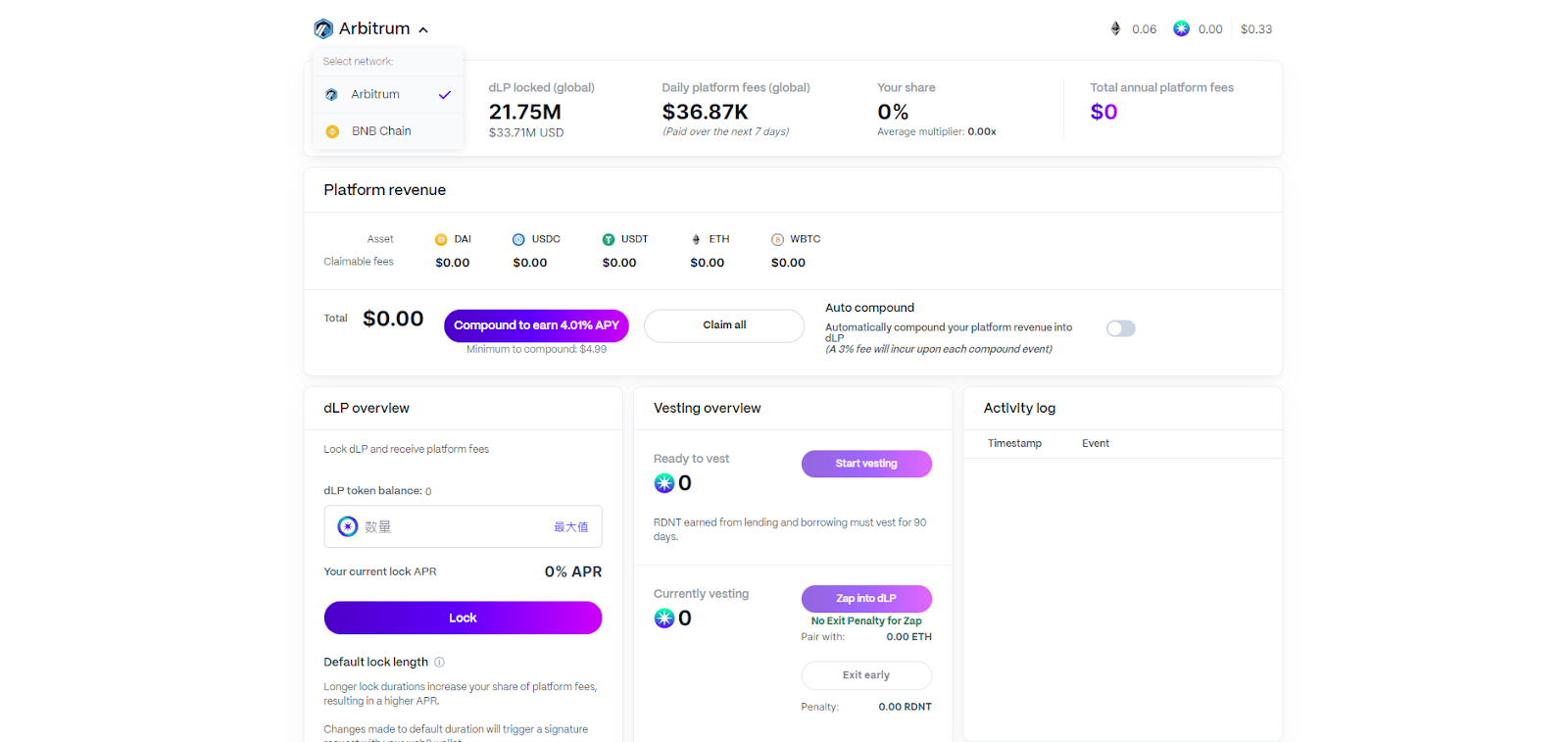Click the Currently vesting RDNT icon
This screenshot has height=742, width=1568.
point(664,618)
